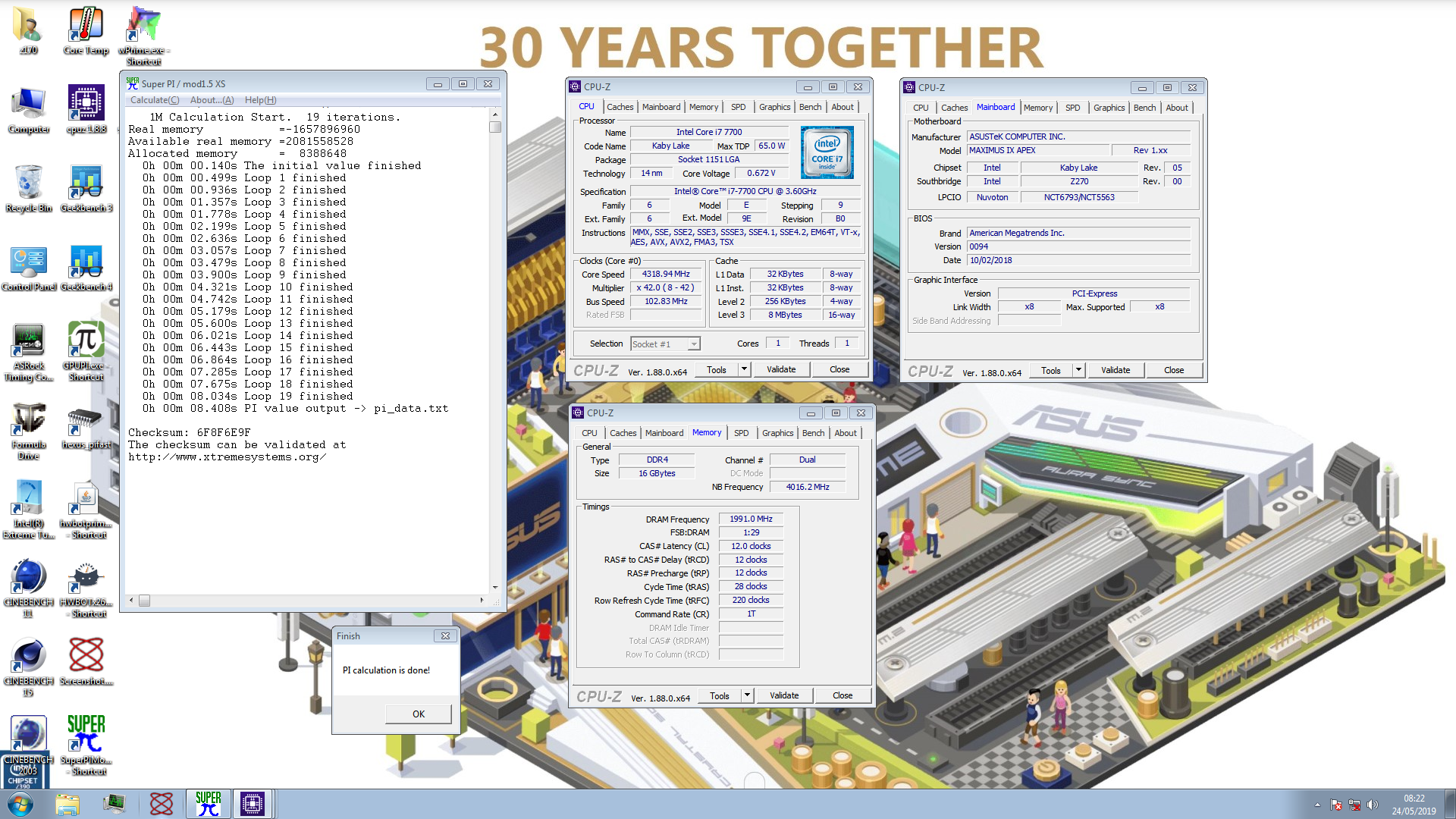Screen dimensions: 1456x819
Task: Open the Recycle Bin icon
Action: point(29,189)
